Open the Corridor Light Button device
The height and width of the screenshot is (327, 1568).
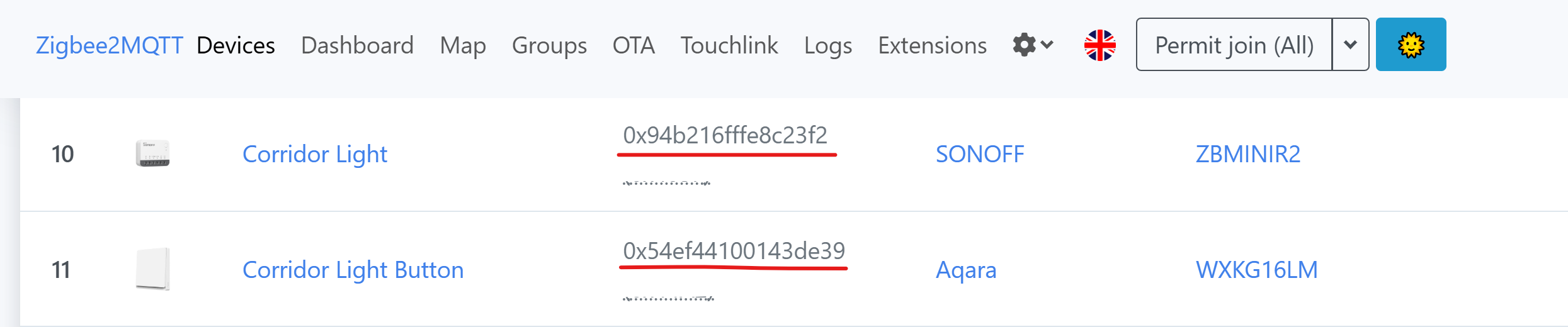pos(353,270)
